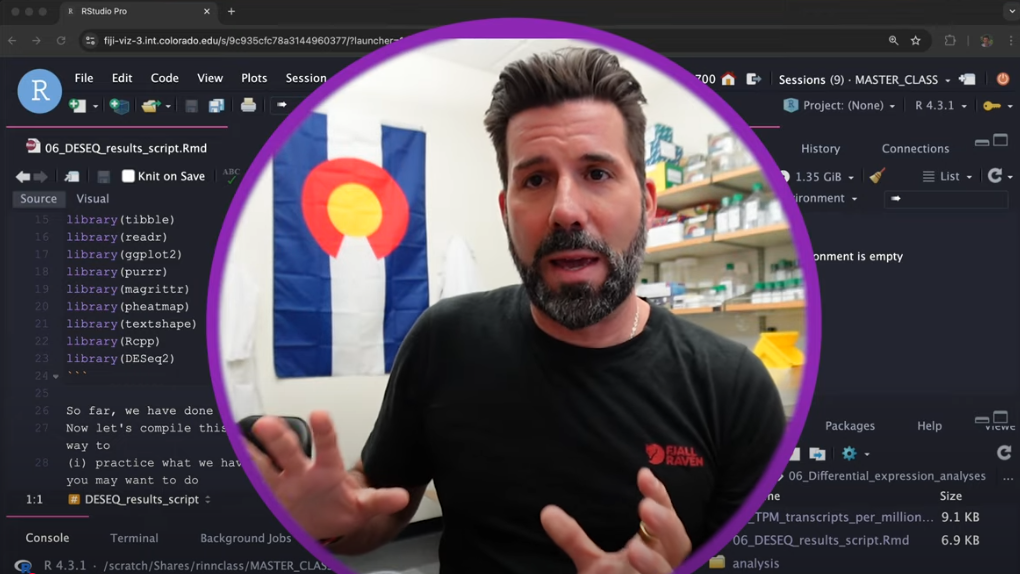Viewport: 1020px width, 574px height.
Task: Select the Terminal tab
Action: click(x=134, y=538)
